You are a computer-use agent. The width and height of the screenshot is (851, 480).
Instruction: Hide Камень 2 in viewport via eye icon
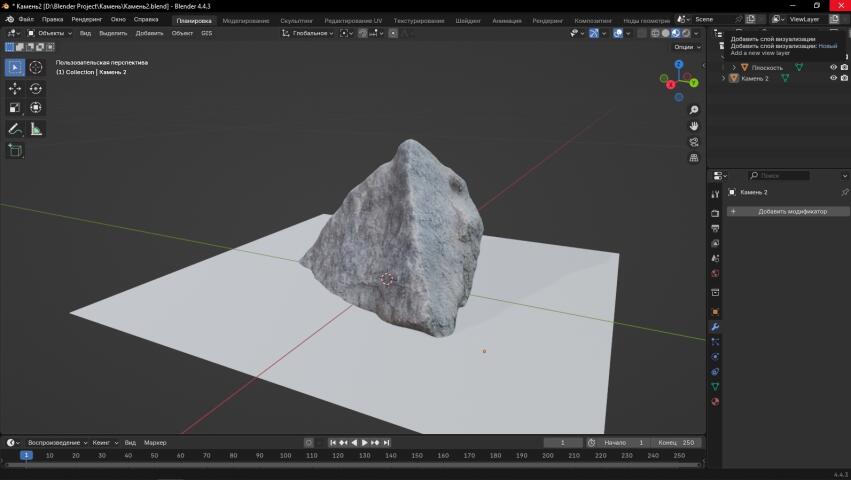[x=834, y=78]
